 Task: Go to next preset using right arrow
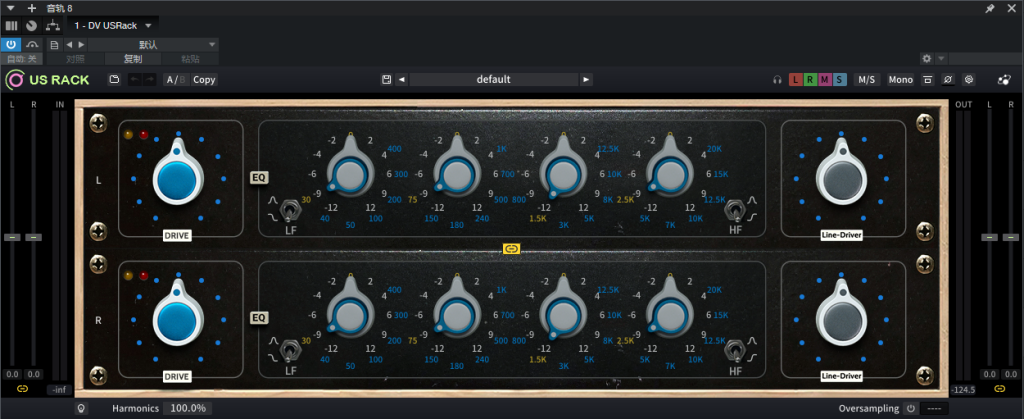586,80
